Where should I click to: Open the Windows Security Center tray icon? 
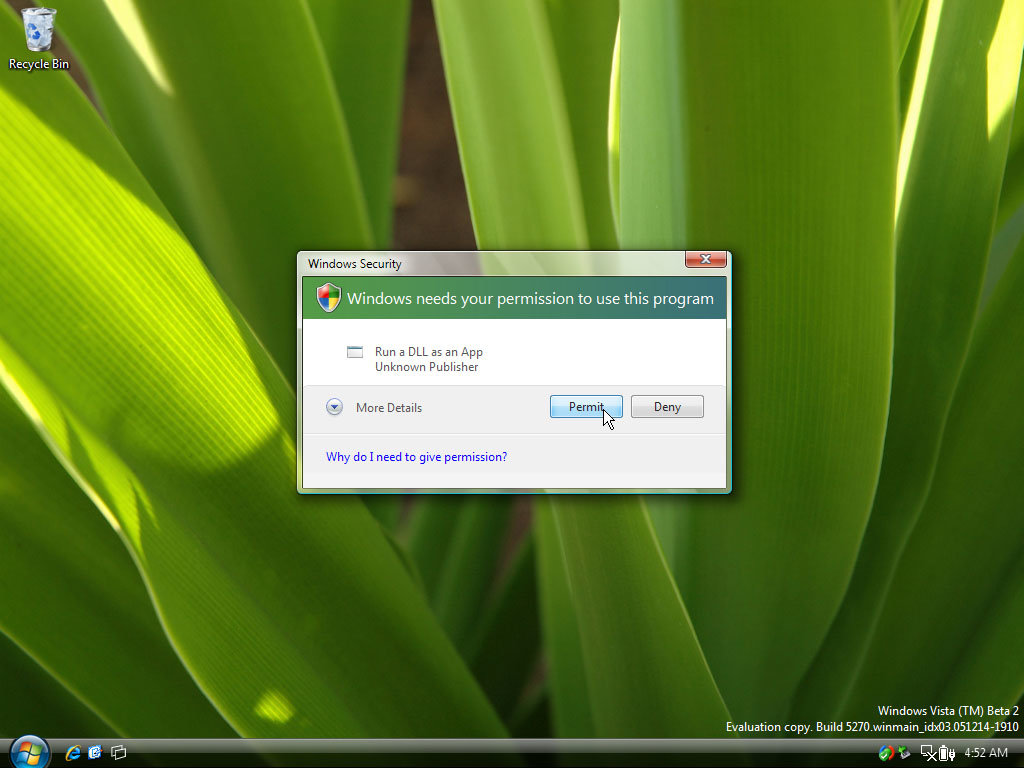coord(886,753)
